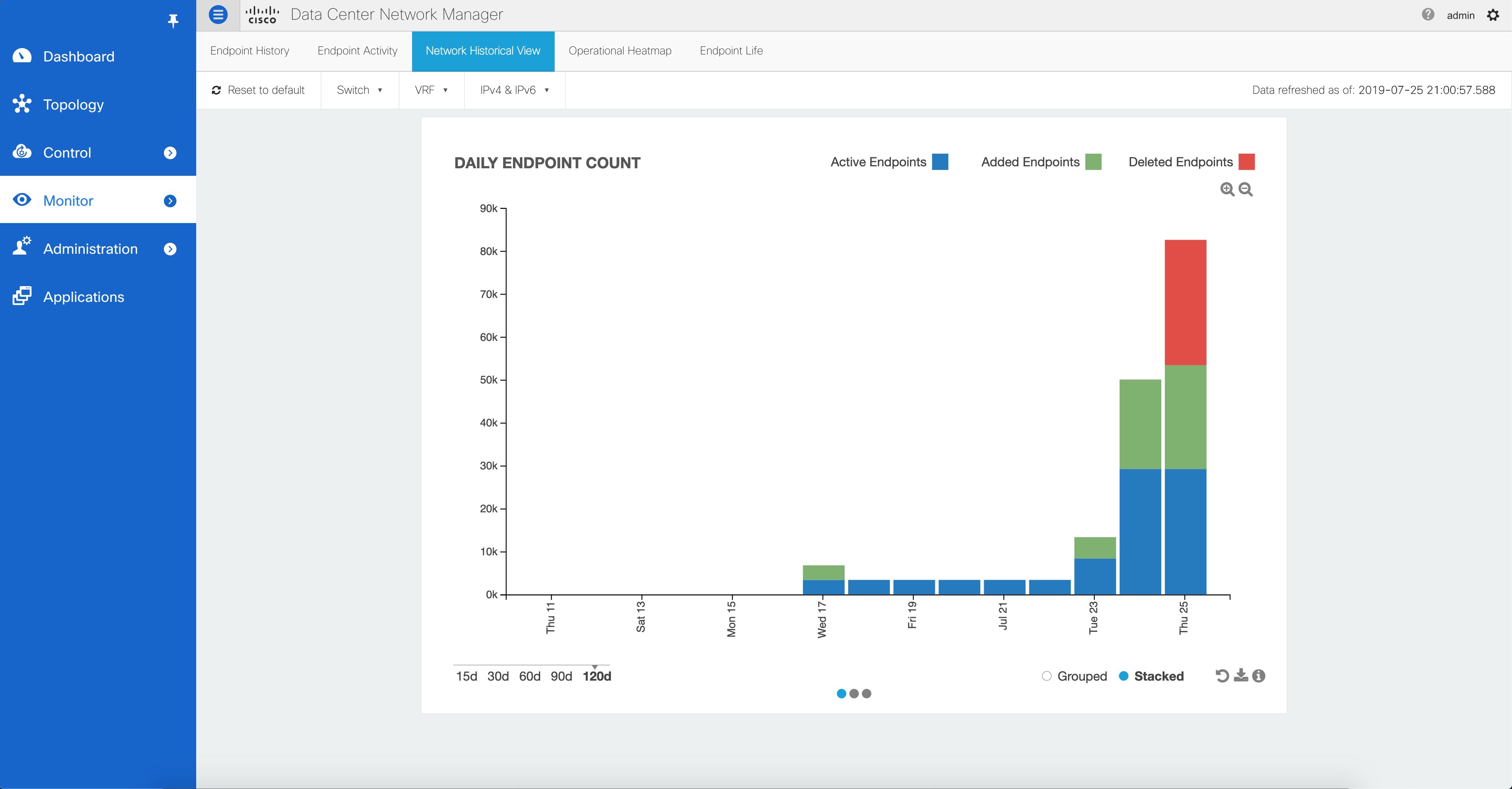Screen dimensions: 1512x789
Task: Download chart data with download icon
Action: coord(1241,676)
